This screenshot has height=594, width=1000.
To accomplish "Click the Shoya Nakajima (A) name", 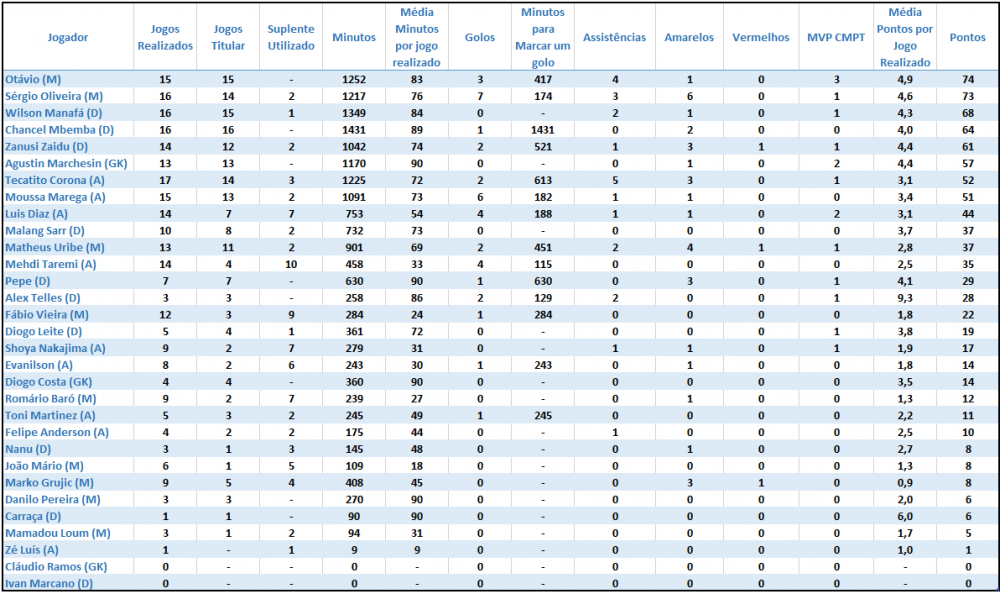I will [55, 348].
